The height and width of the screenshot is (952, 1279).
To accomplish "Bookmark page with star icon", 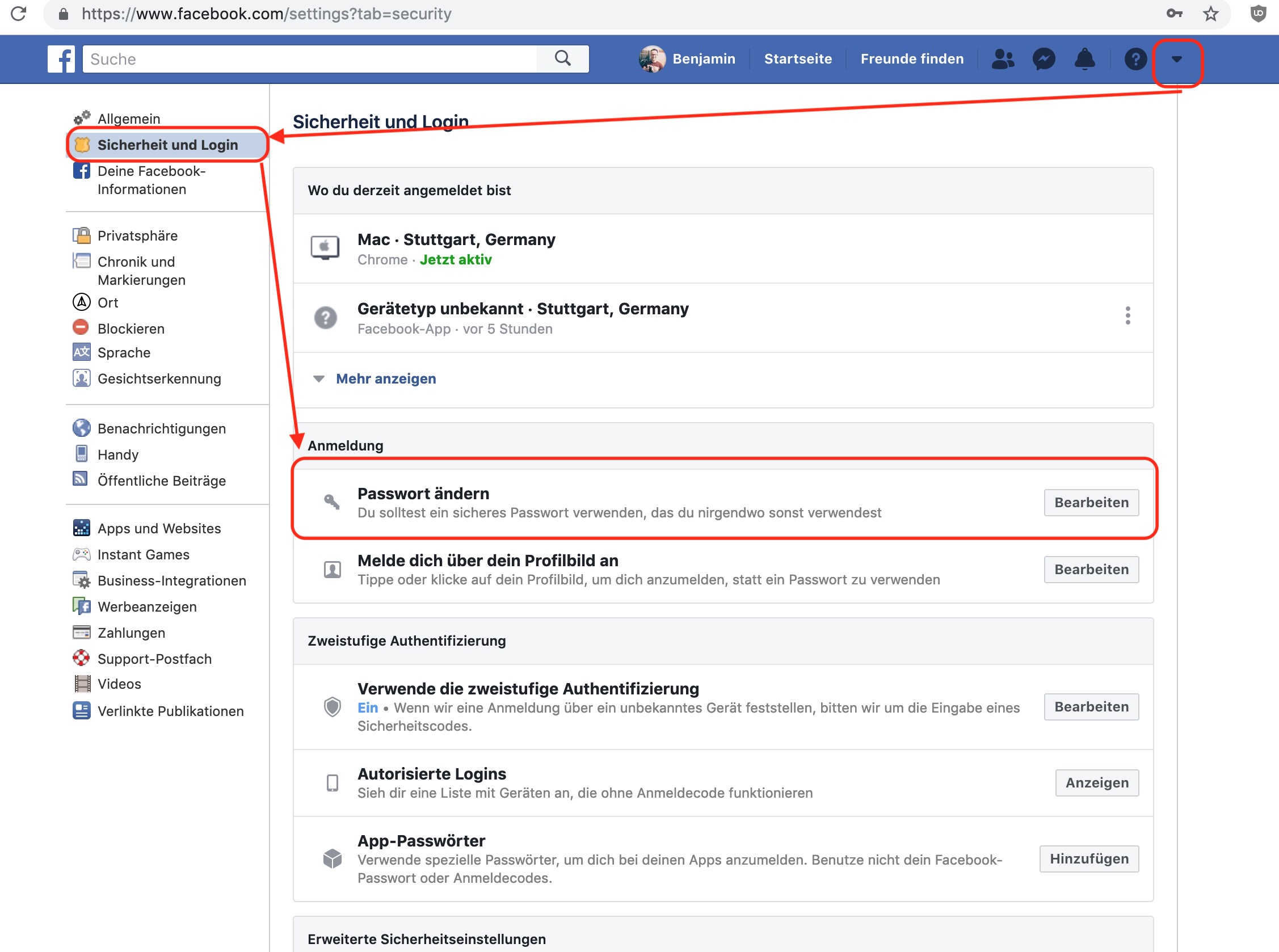I will (x=1210, y=14).
